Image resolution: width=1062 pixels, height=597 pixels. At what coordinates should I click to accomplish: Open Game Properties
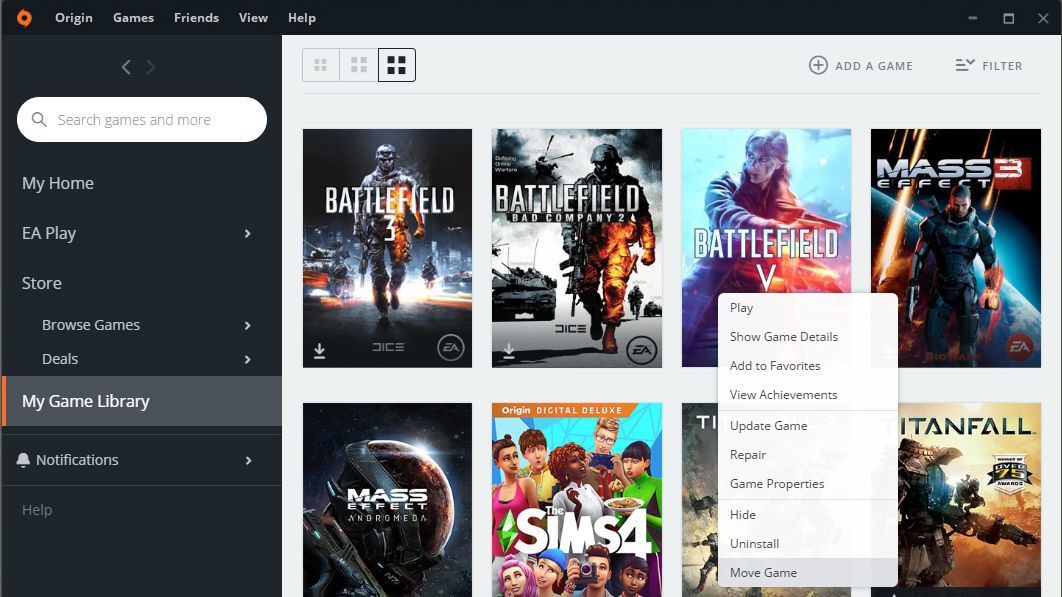[x=807, y=484]
